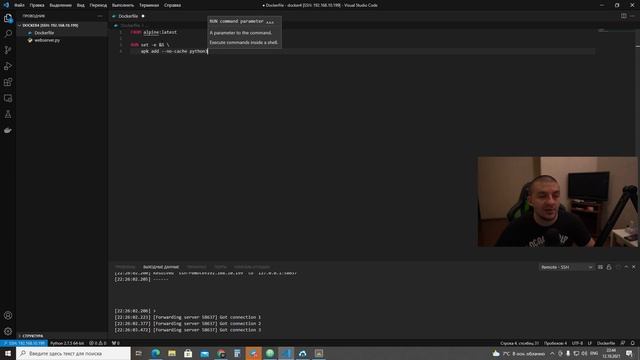Open the feedback icon in status bar
Screen dimensions: 640x360
coord(623,343)
